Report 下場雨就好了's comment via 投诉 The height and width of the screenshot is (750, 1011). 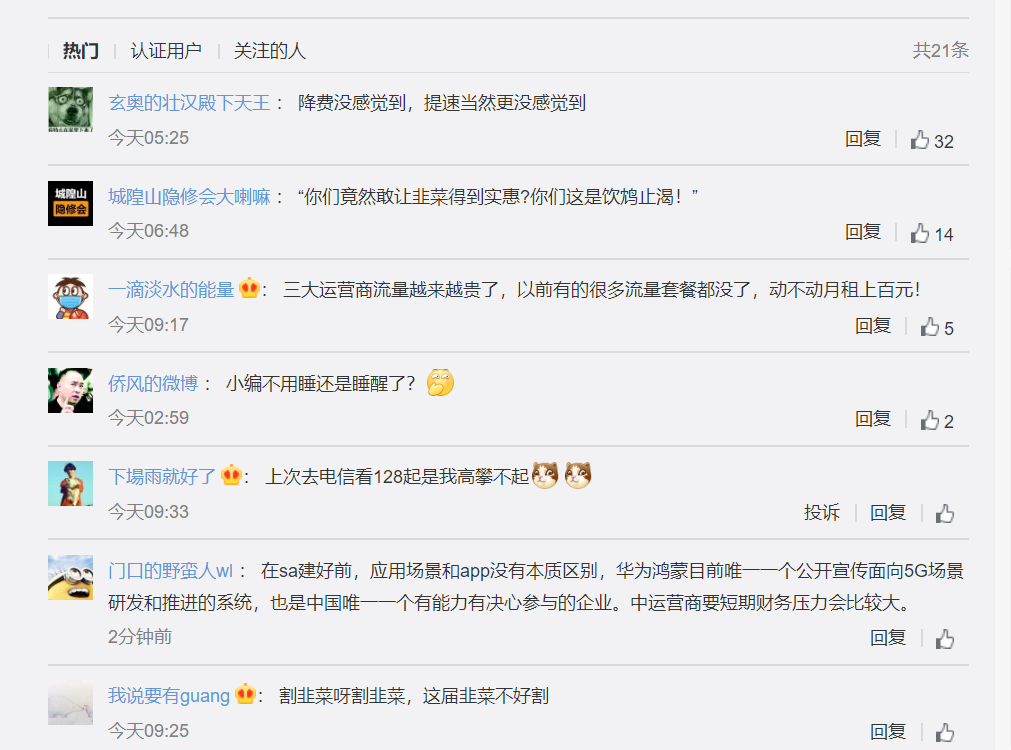[821, 513]
